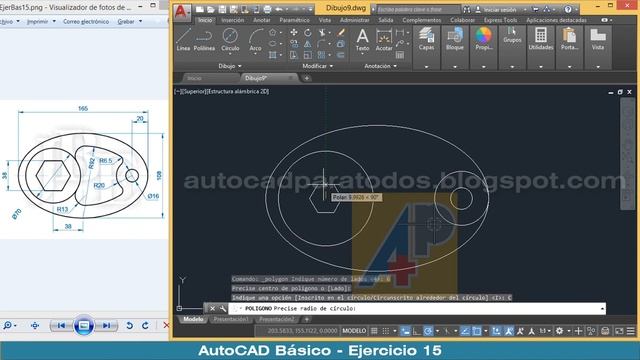Open the Arco options dropdown arrow
This screenshot has height=360, width=640.
pyautogui.click(x=256, y=55)
